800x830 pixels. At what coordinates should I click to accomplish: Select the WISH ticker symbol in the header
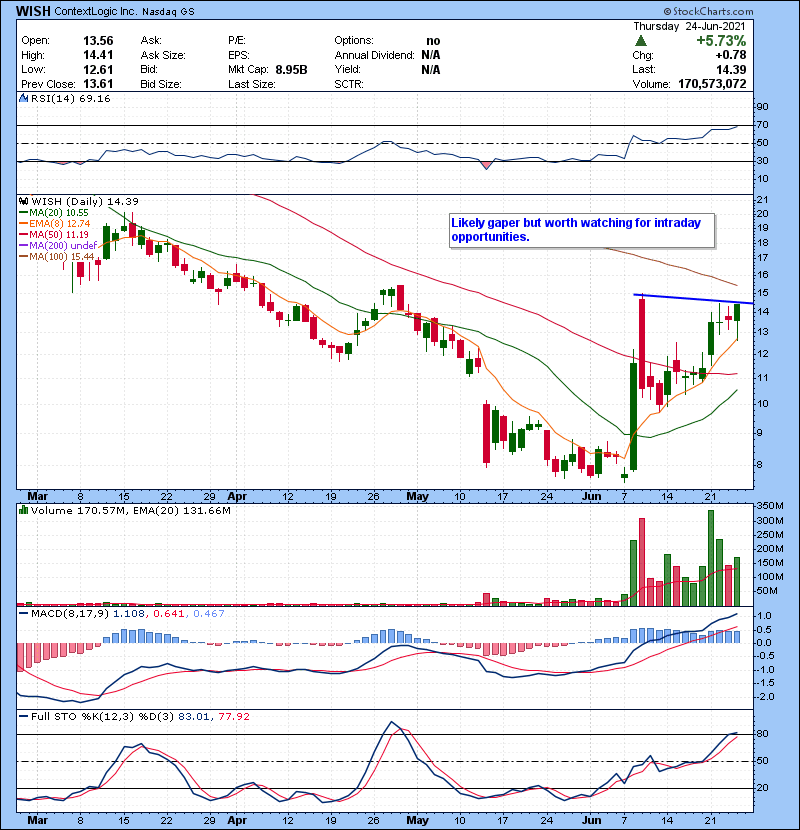click(x=33, y=11)
